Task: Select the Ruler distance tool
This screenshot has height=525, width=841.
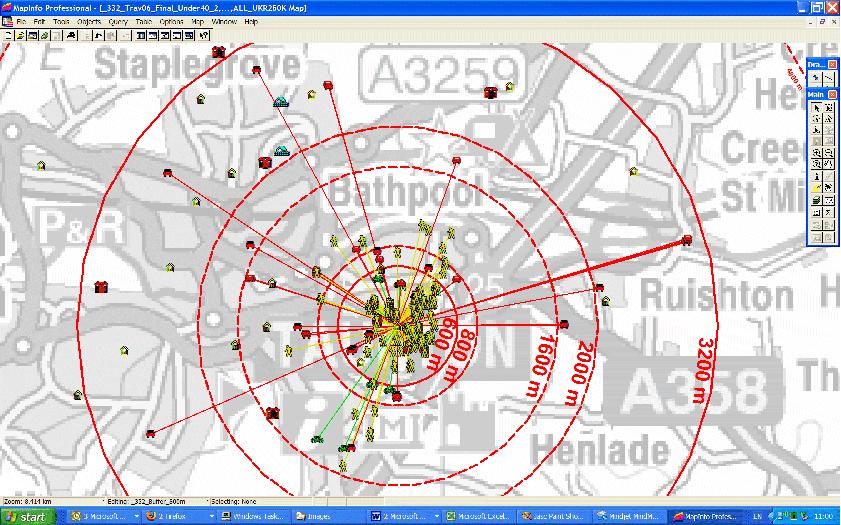Action: pyautogui.click(x=829, y=200)
